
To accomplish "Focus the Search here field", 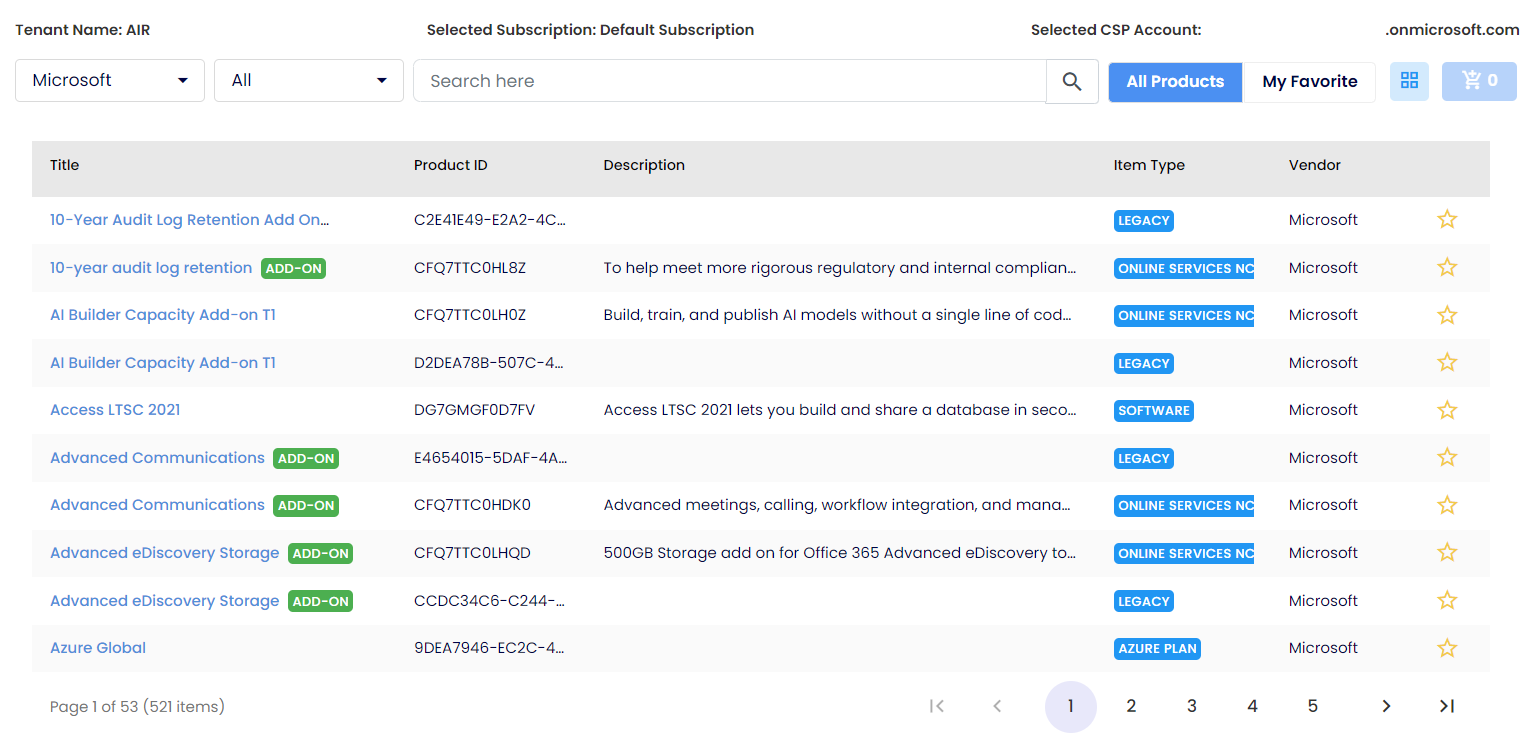I will pos(730,81).
